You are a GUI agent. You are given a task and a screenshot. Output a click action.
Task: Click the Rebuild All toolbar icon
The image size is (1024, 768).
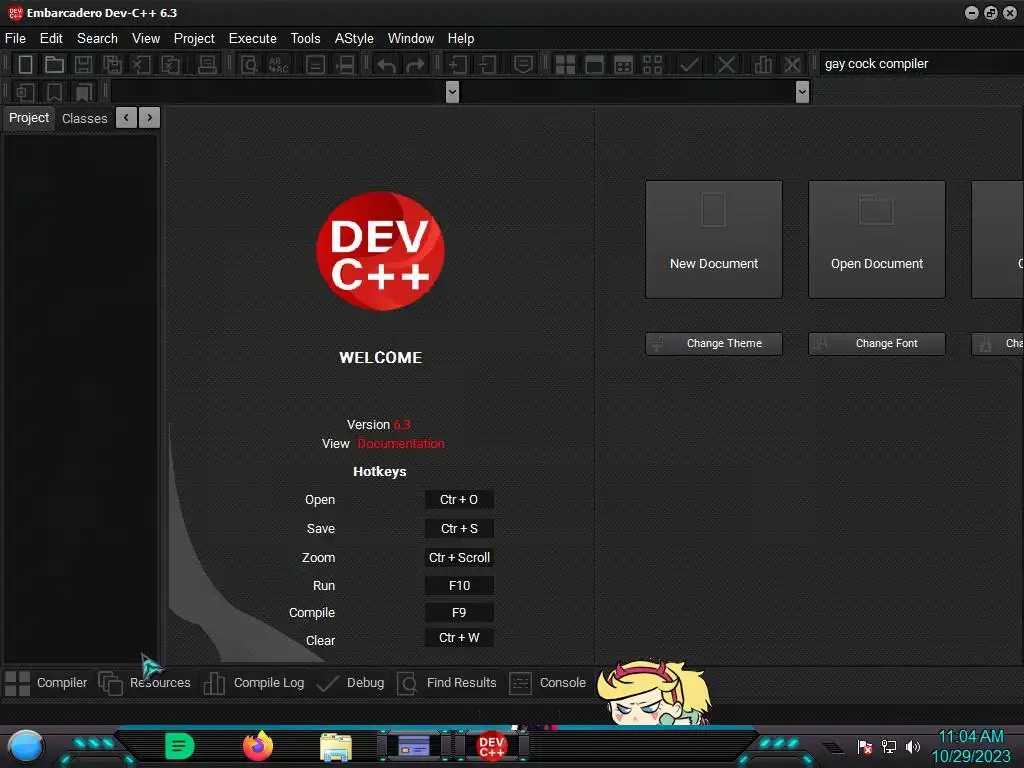click(x=652, y=64)
